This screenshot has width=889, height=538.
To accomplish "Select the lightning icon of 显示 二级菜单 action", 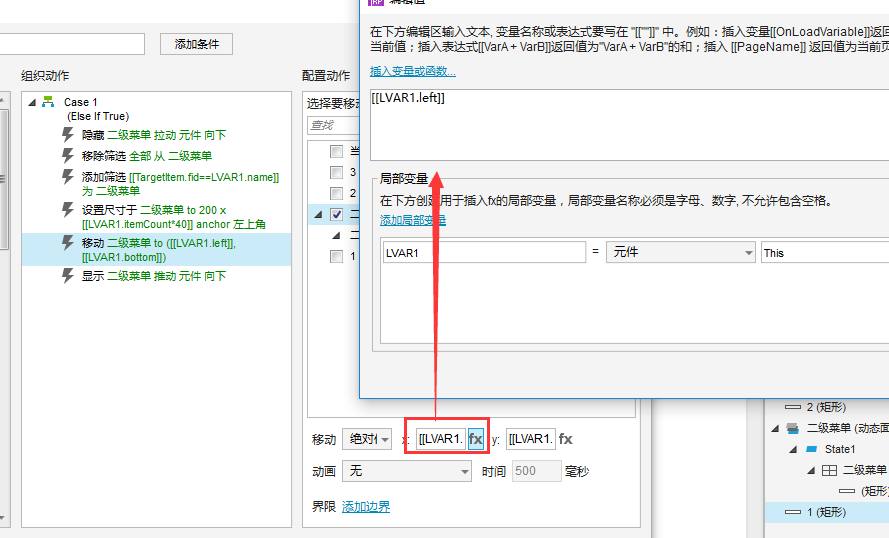I will (x=68, y=276).
